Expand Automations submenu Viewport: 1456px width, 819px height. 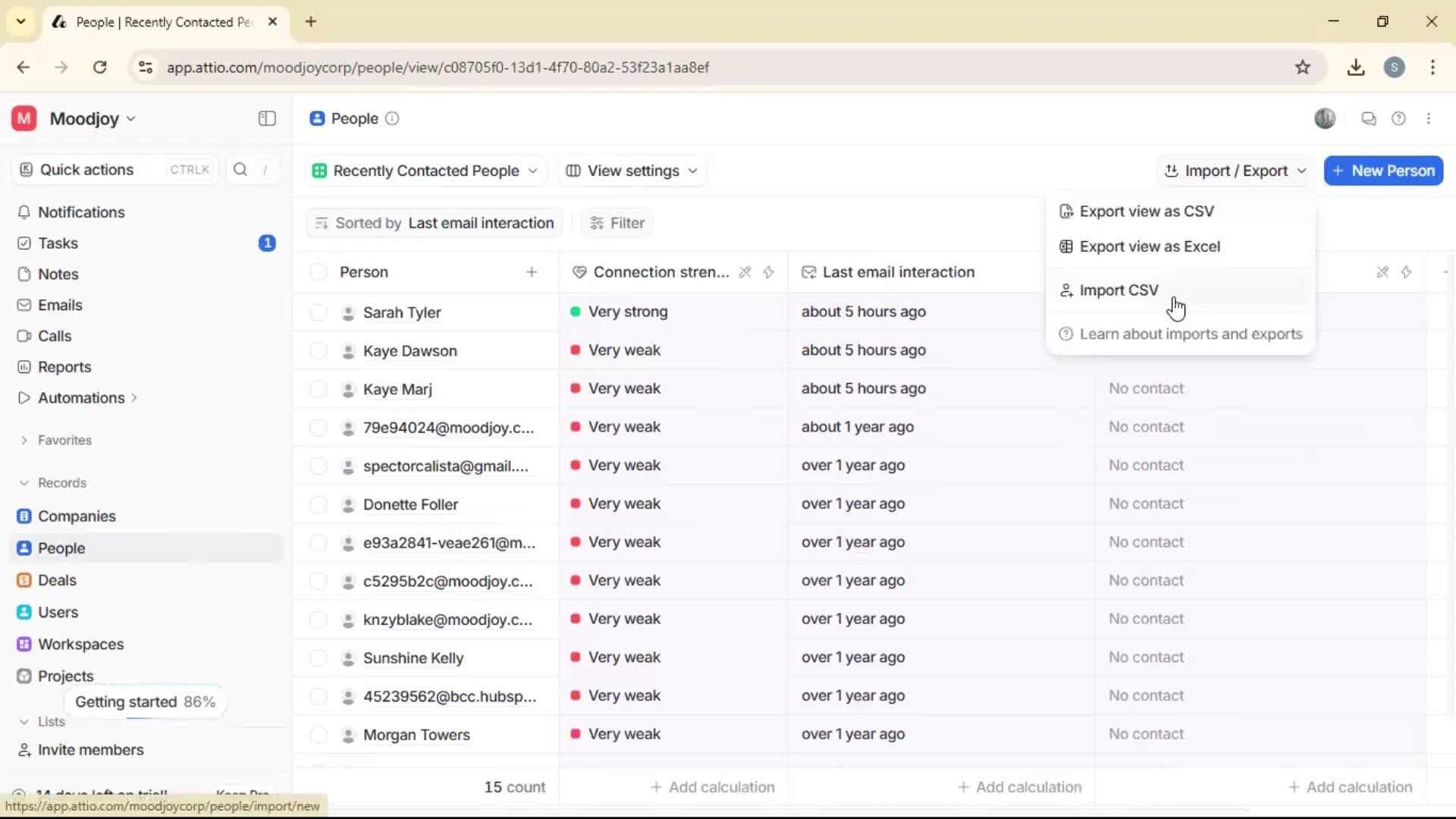tap(134, 398)
